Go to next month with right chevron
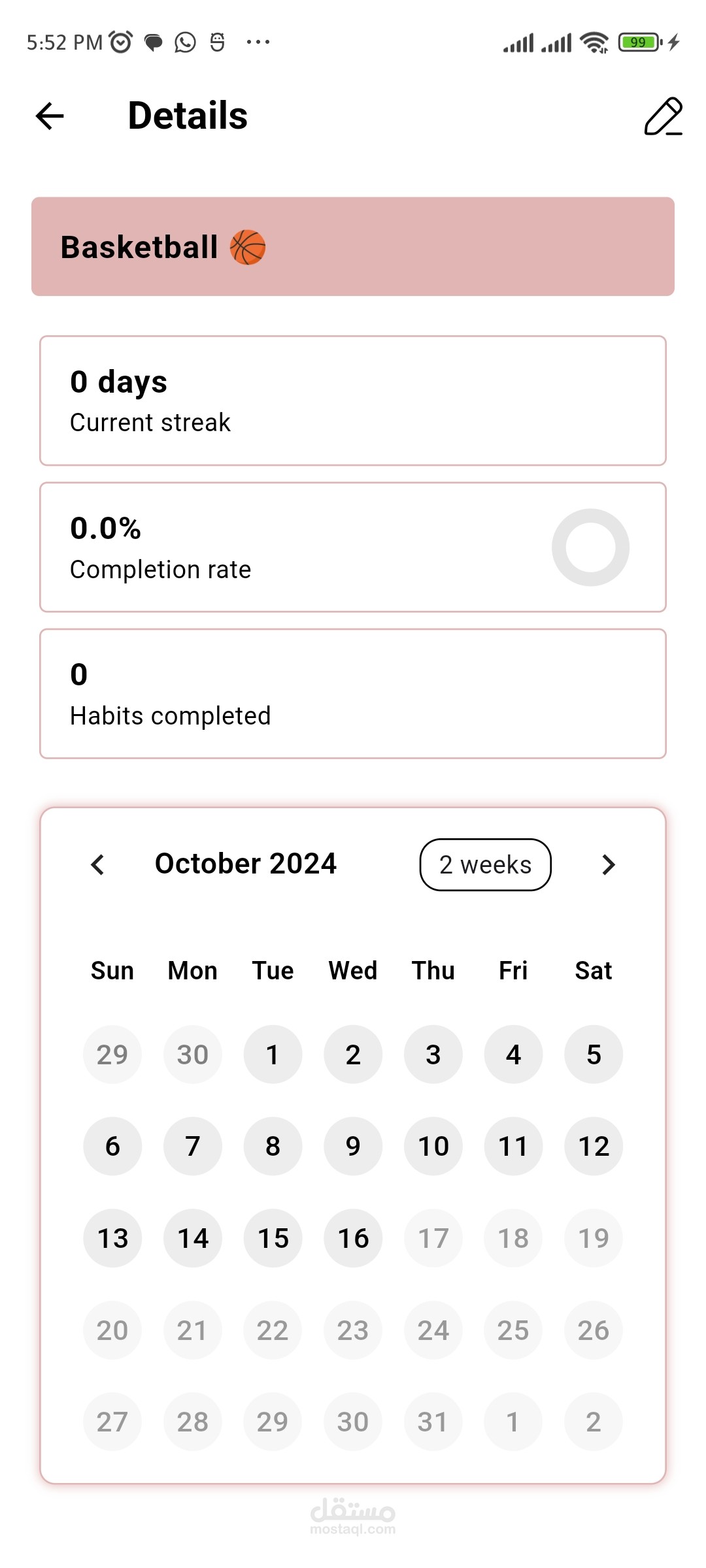Viewport: 706px width, 1568px height. 609,864
